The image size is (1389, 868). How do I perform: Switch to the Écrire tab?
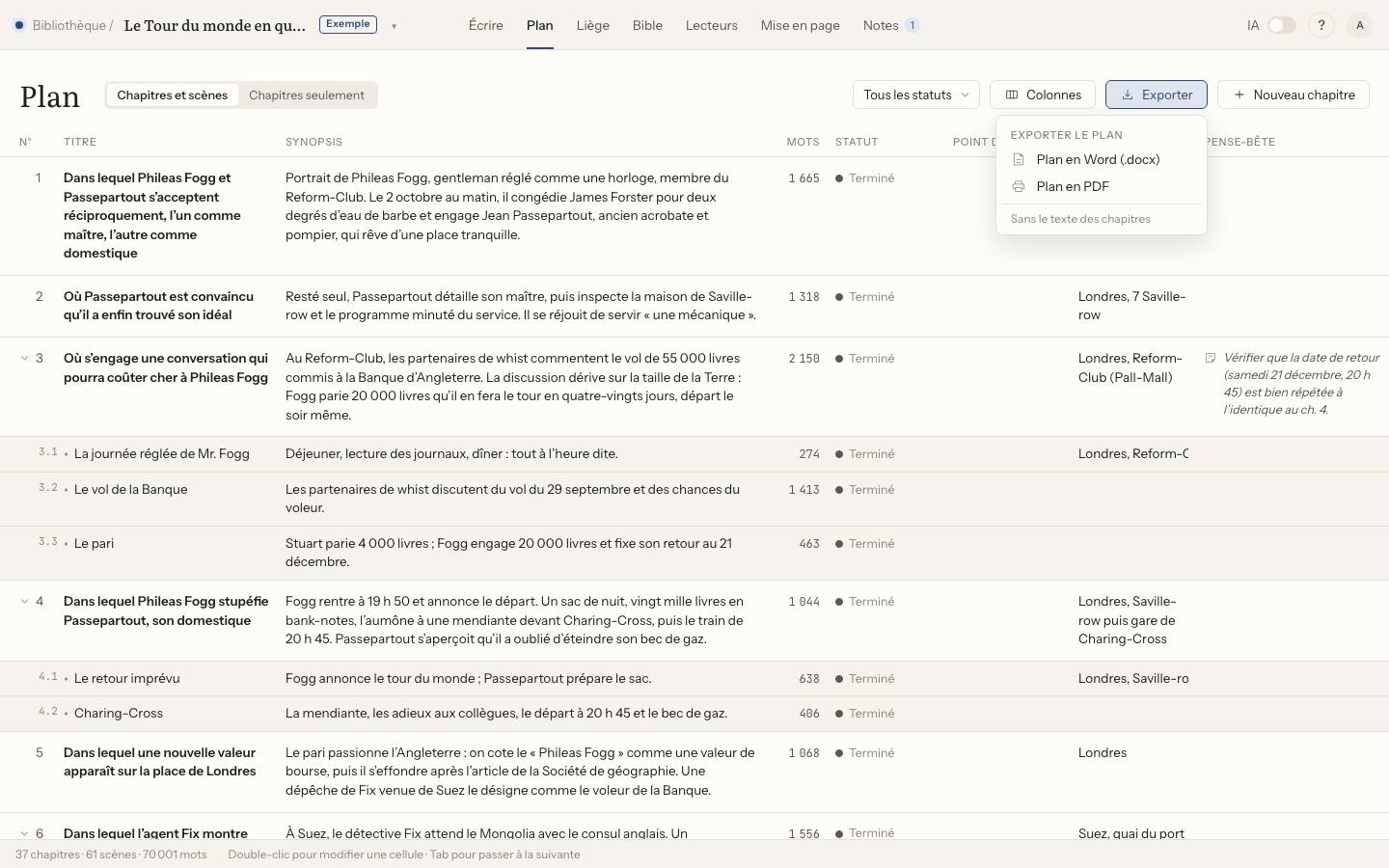pyautogui.click(x=486, y=25)
